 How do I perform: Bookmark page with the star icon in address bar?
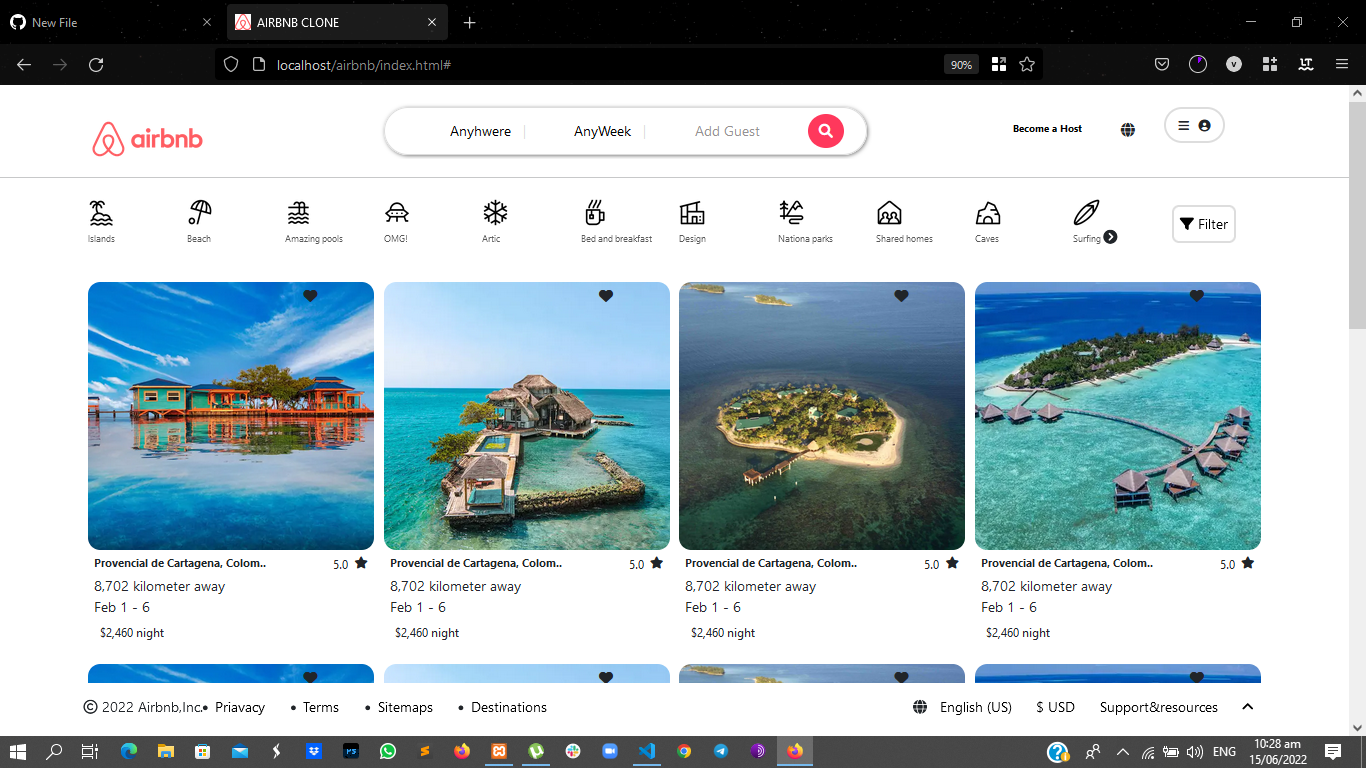(x=1027, y=64)
